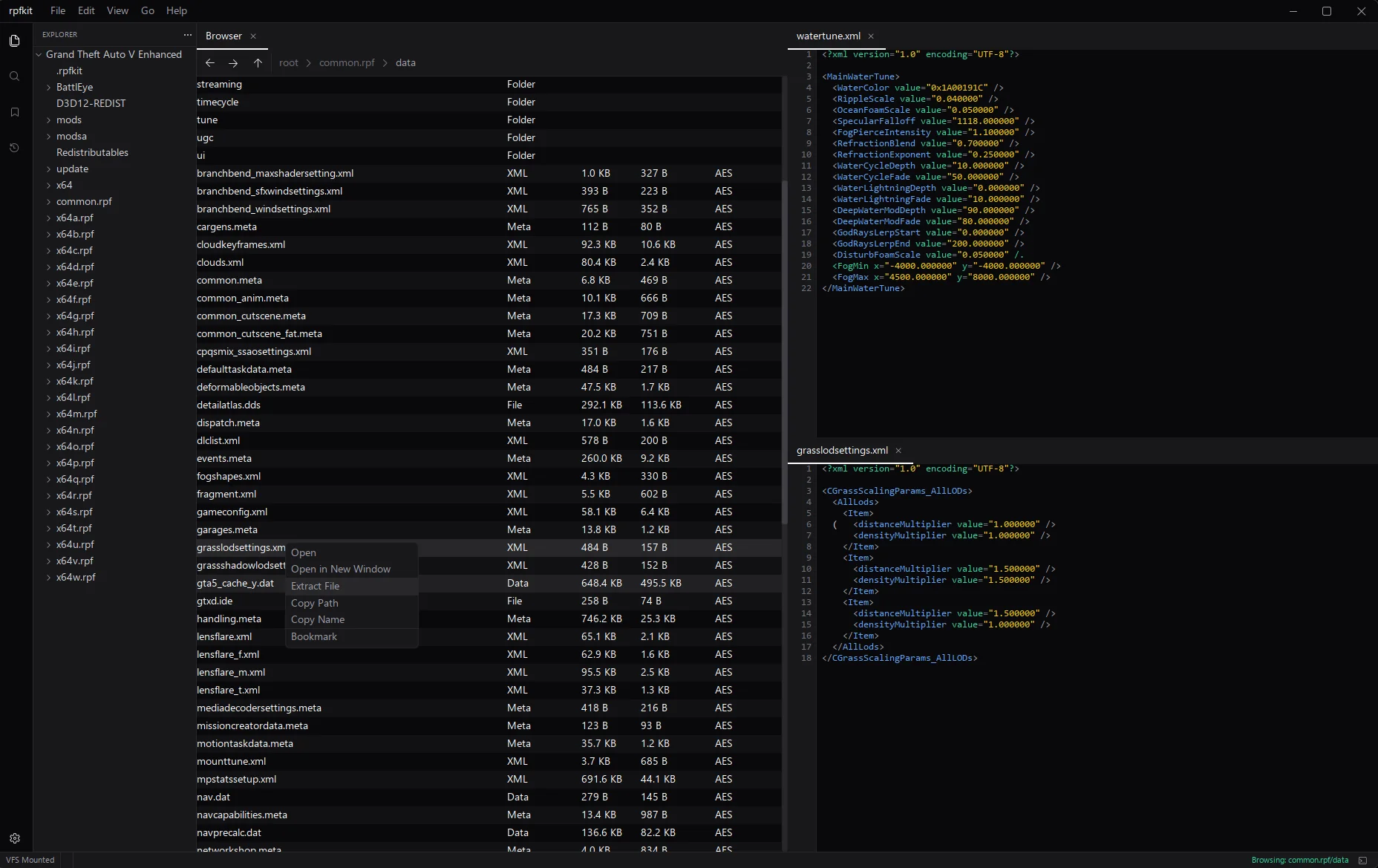
Task: Open the View menu
Action: 117,10
